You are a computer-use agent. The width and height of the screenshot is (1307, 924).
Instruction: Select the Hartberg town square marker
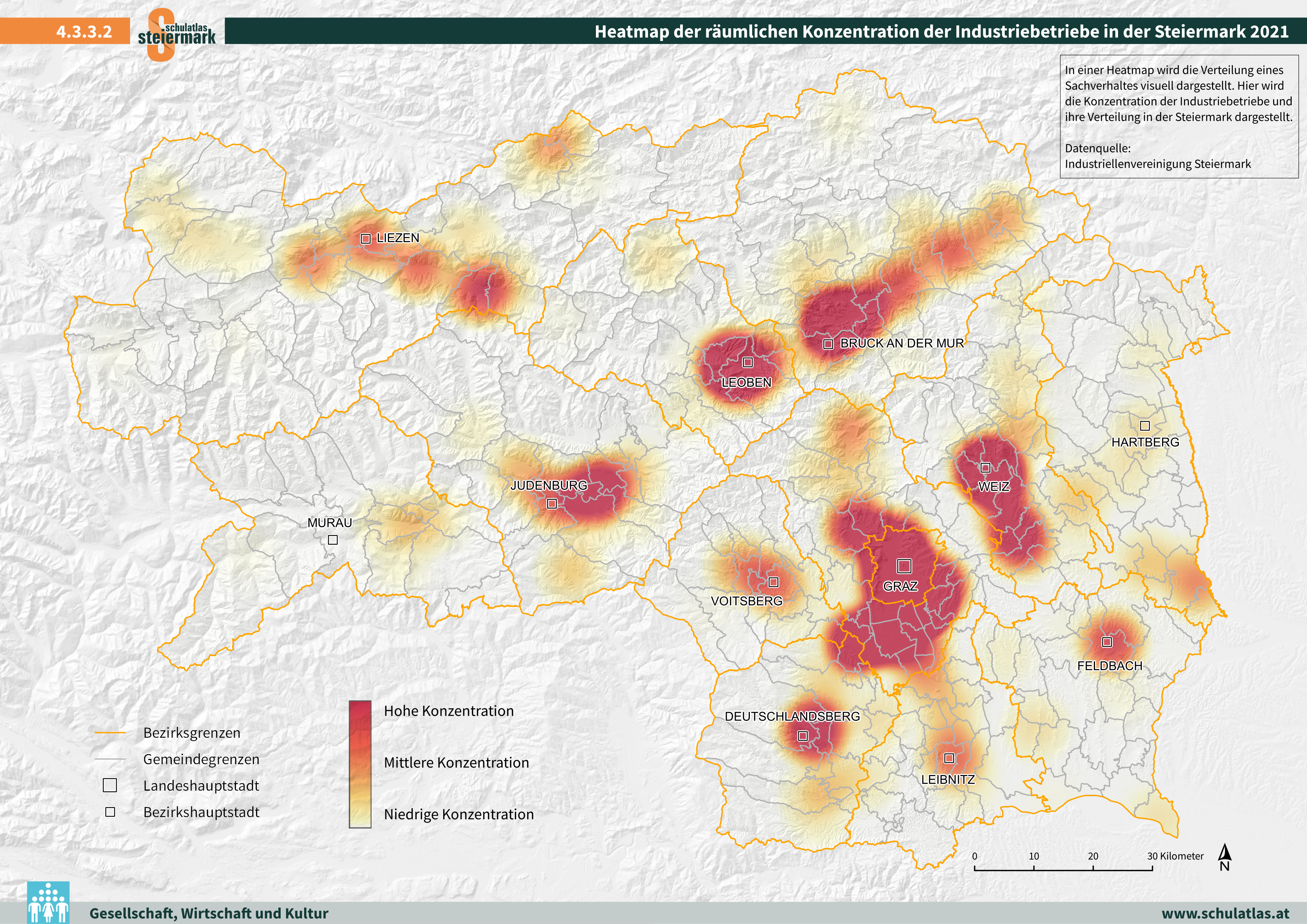pos(1145,425)
